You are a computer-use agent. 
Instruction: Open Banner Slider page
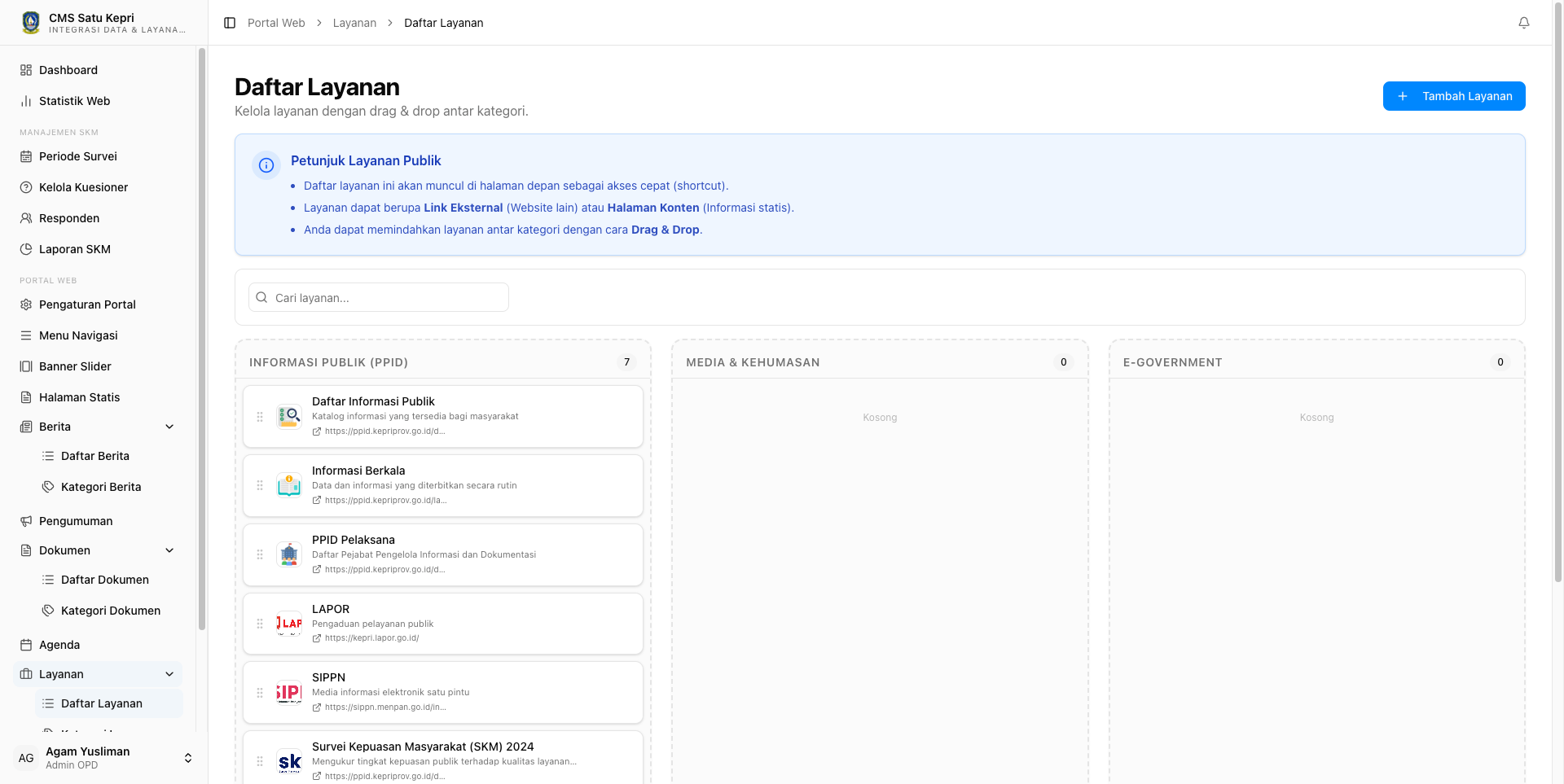pos(98,366)
